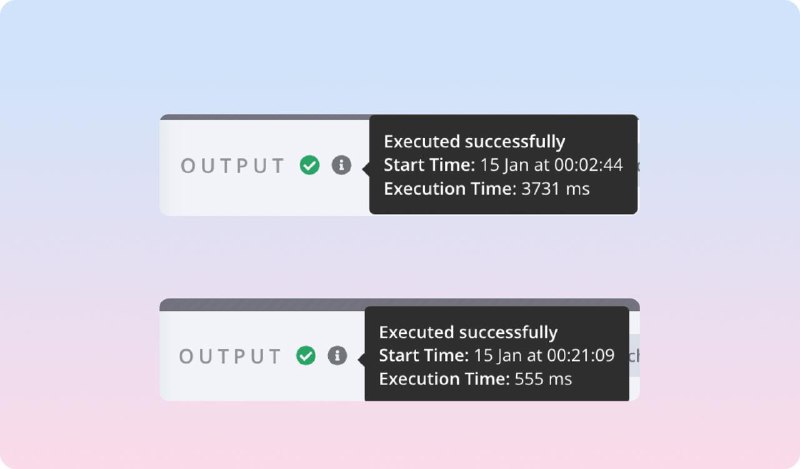This screenshot has height=469, width=800.
Task: Click the cut-off text right of the 00:21:09 tooltip
Action: click(x=634, y=356)
